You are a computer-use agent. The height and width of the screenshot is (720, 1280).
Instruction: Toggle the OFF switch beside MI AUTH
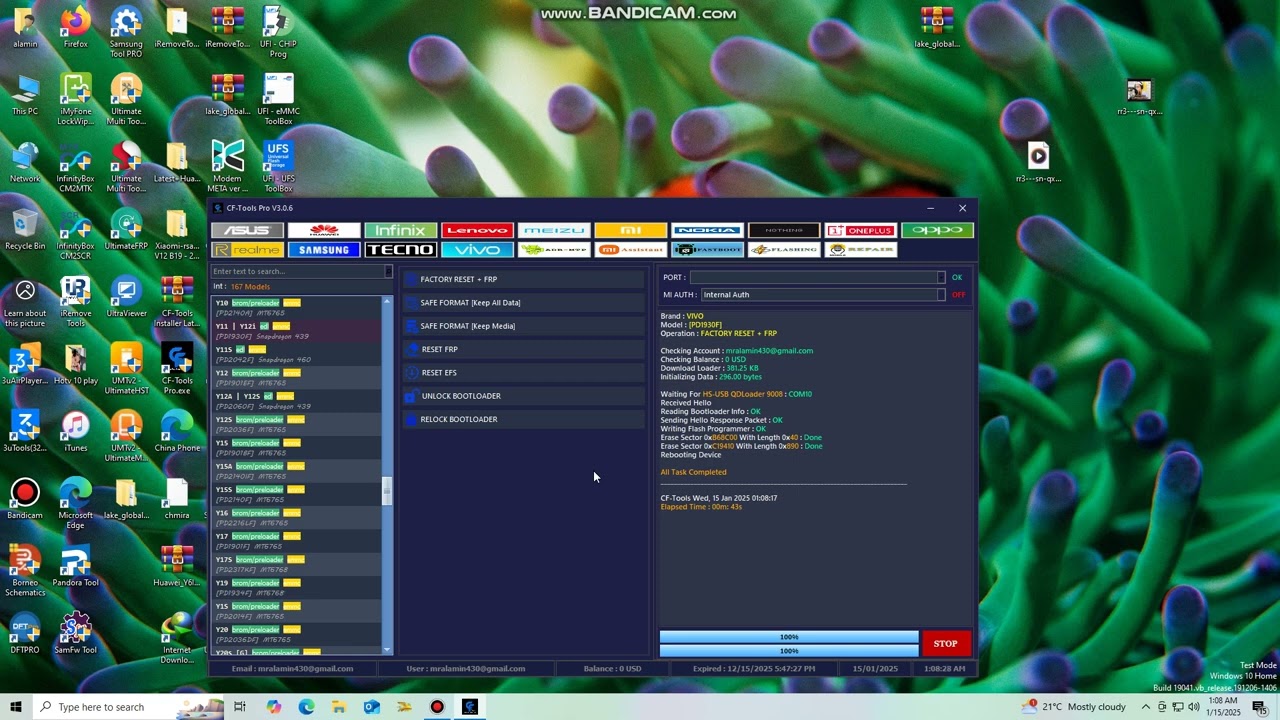point(958,295)
